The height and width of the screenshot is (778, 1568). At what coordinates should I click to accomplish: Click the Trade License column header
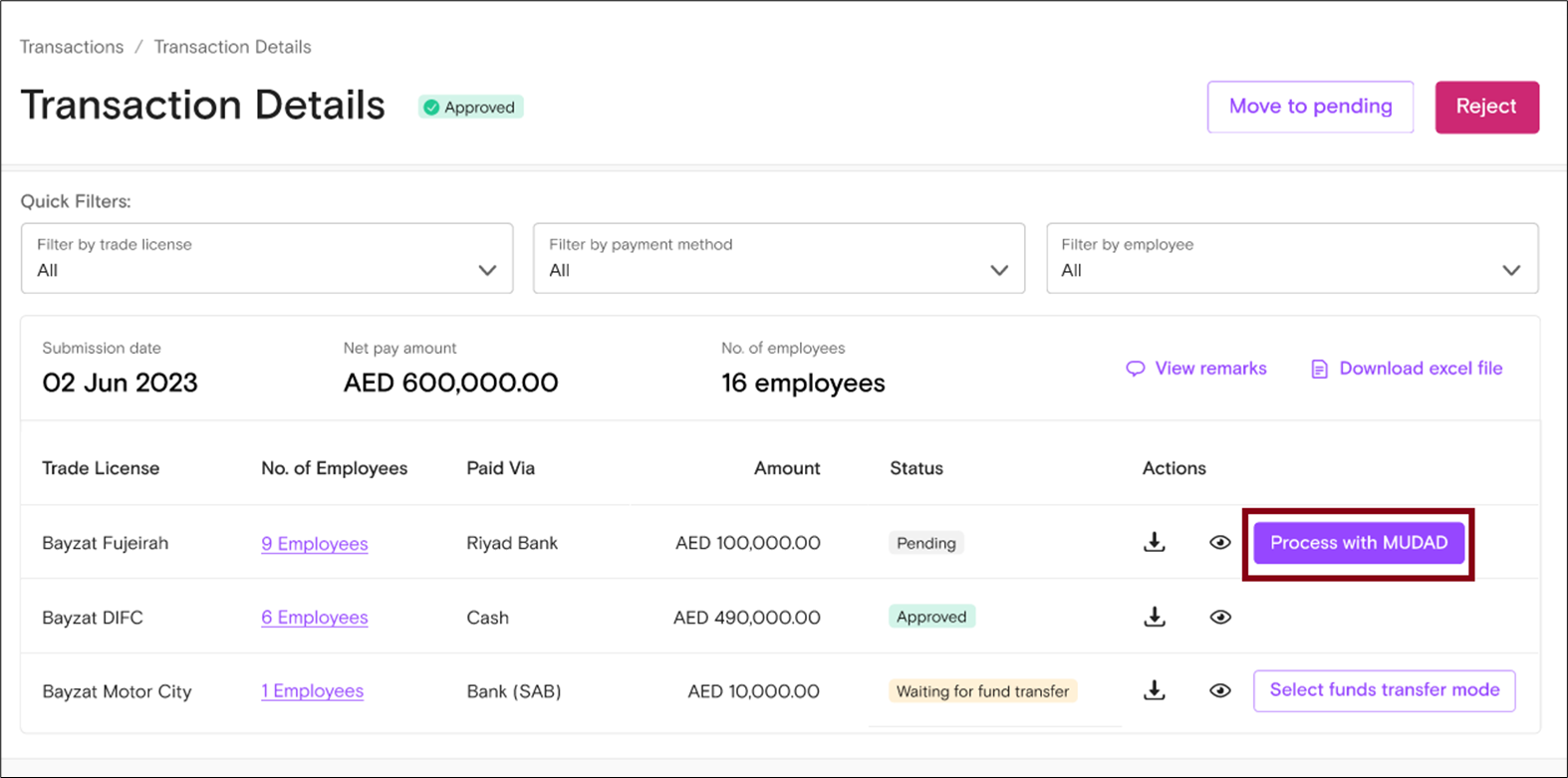[101, 468]
